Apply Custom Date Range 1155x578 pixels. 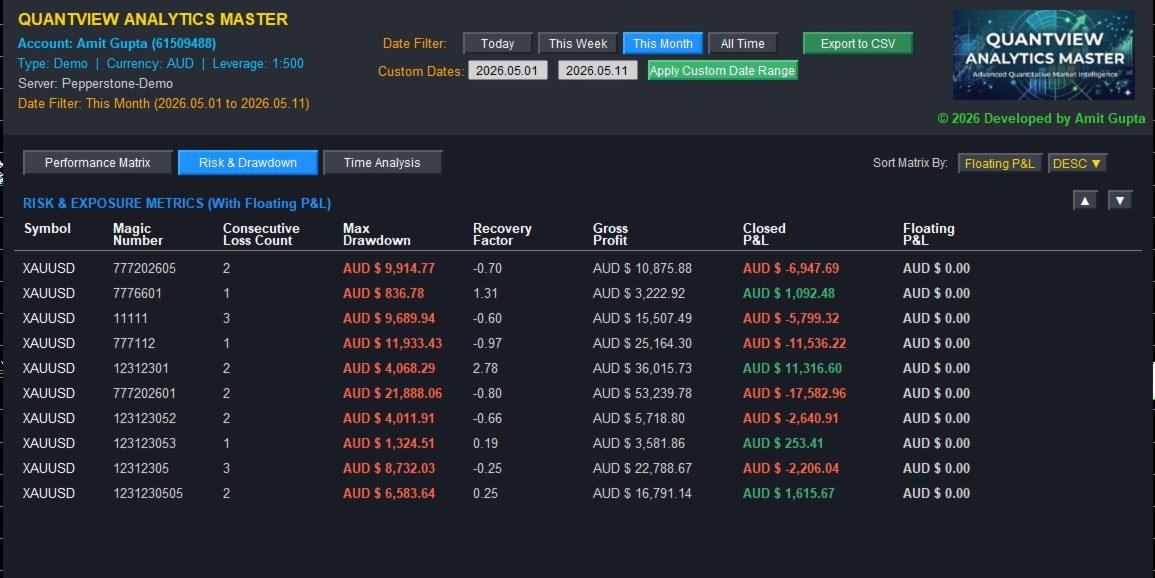click(723, 71)
